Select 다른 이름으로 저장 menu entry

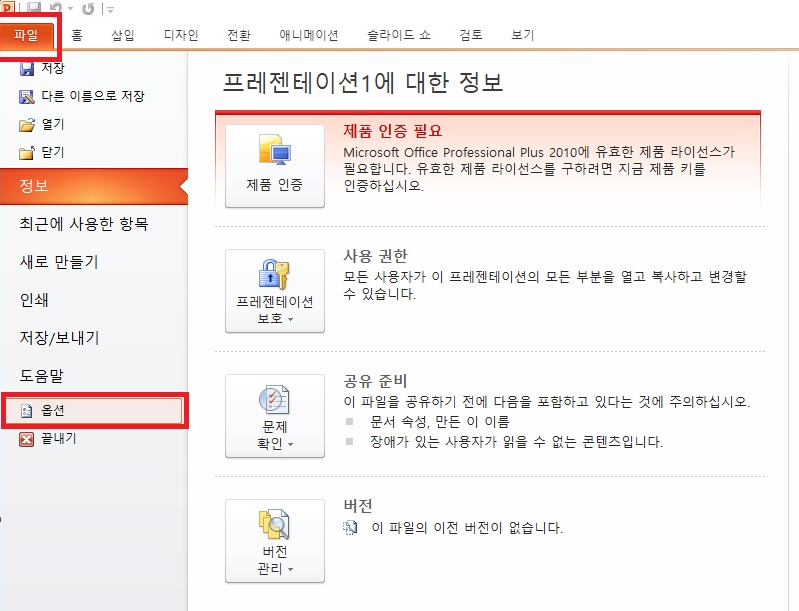(x=93, y=96)
